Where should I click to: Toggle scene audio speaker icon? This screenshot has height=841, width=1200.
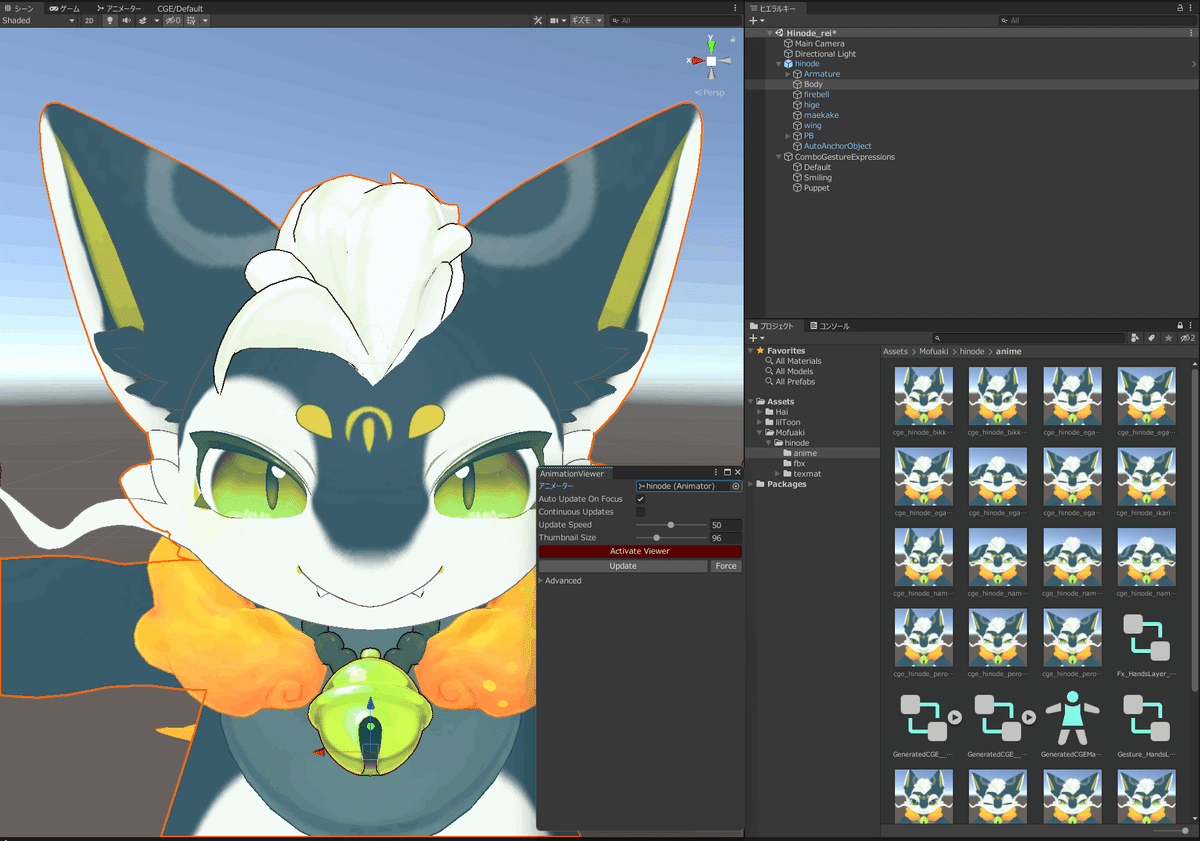(126, 20)
